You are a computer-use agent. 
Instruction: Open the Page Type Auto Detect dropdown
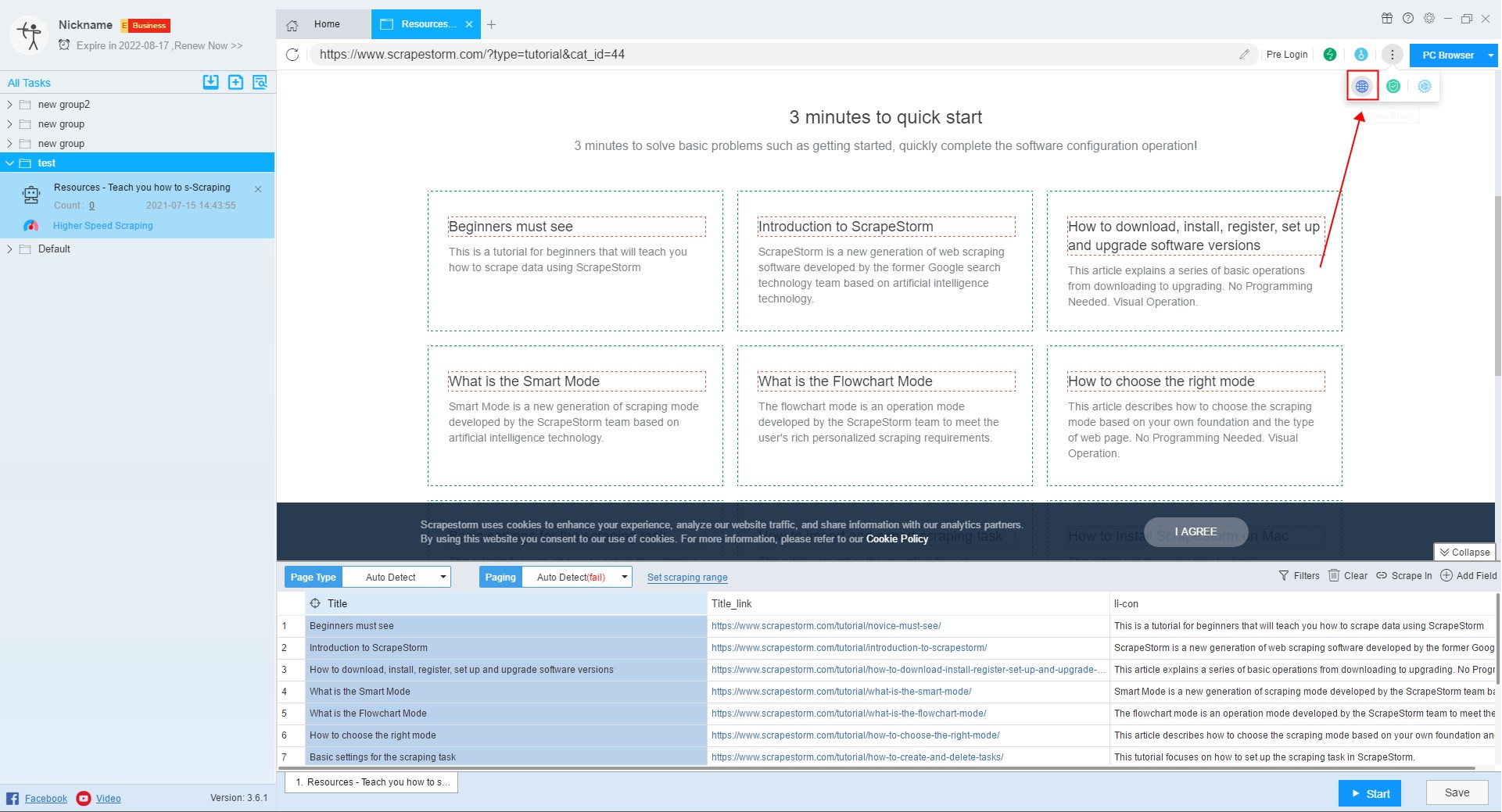[396, 578]
